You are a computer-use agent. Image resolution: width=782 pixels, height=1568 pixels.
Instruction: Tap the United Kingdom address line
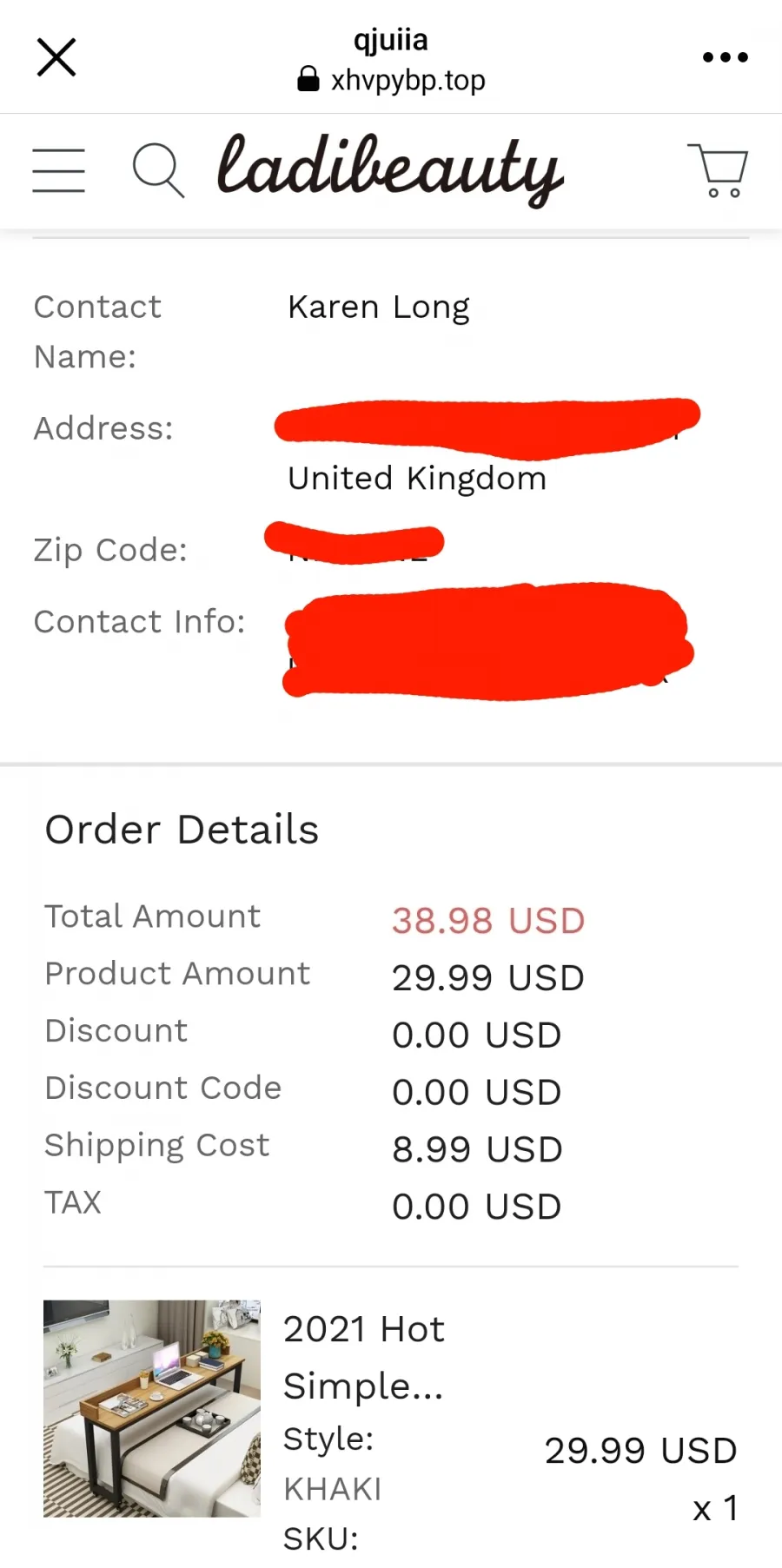tap(417, 478)
